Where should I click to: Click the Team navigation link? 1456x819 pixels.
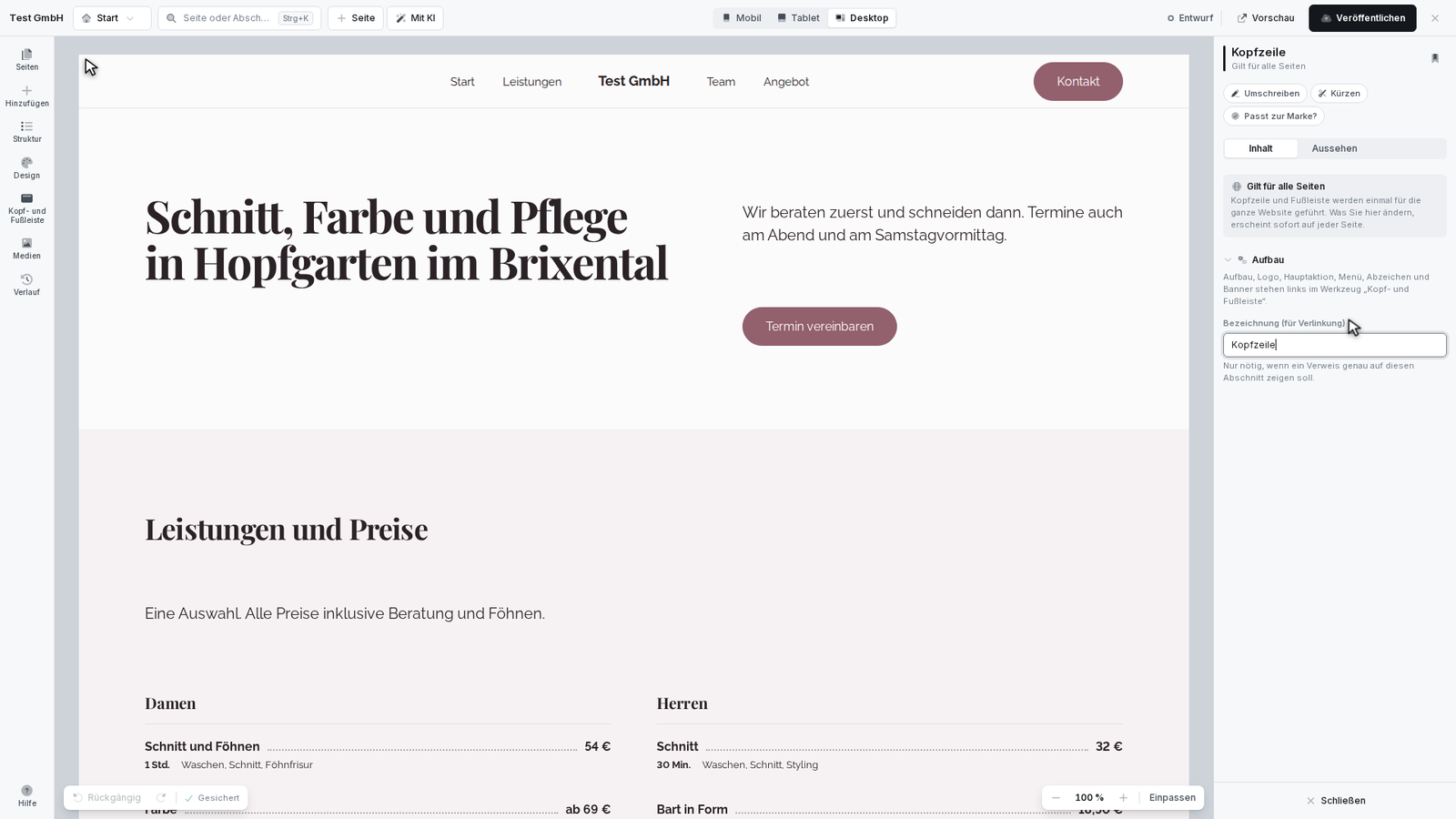[x=721, y=82]
